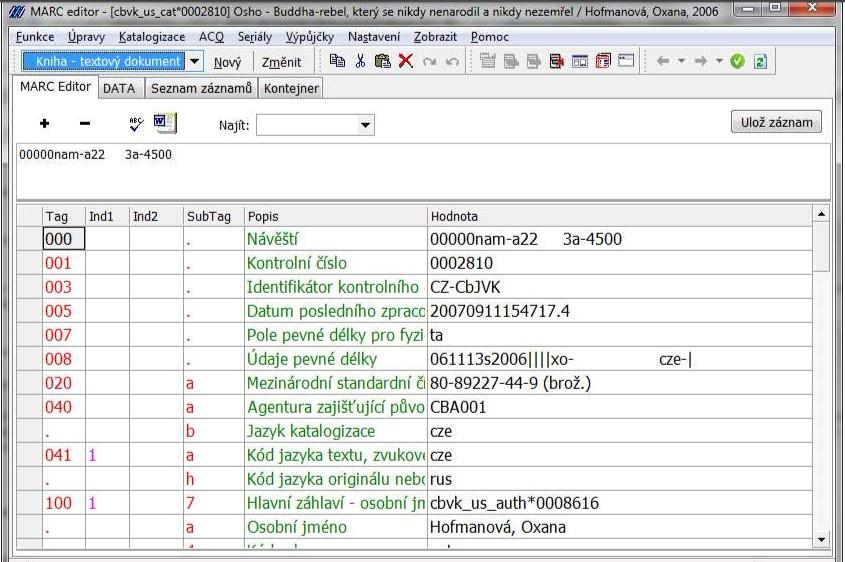
Task: Click the third gray stacked-pages toolbar icon
Action: point(534,61)
